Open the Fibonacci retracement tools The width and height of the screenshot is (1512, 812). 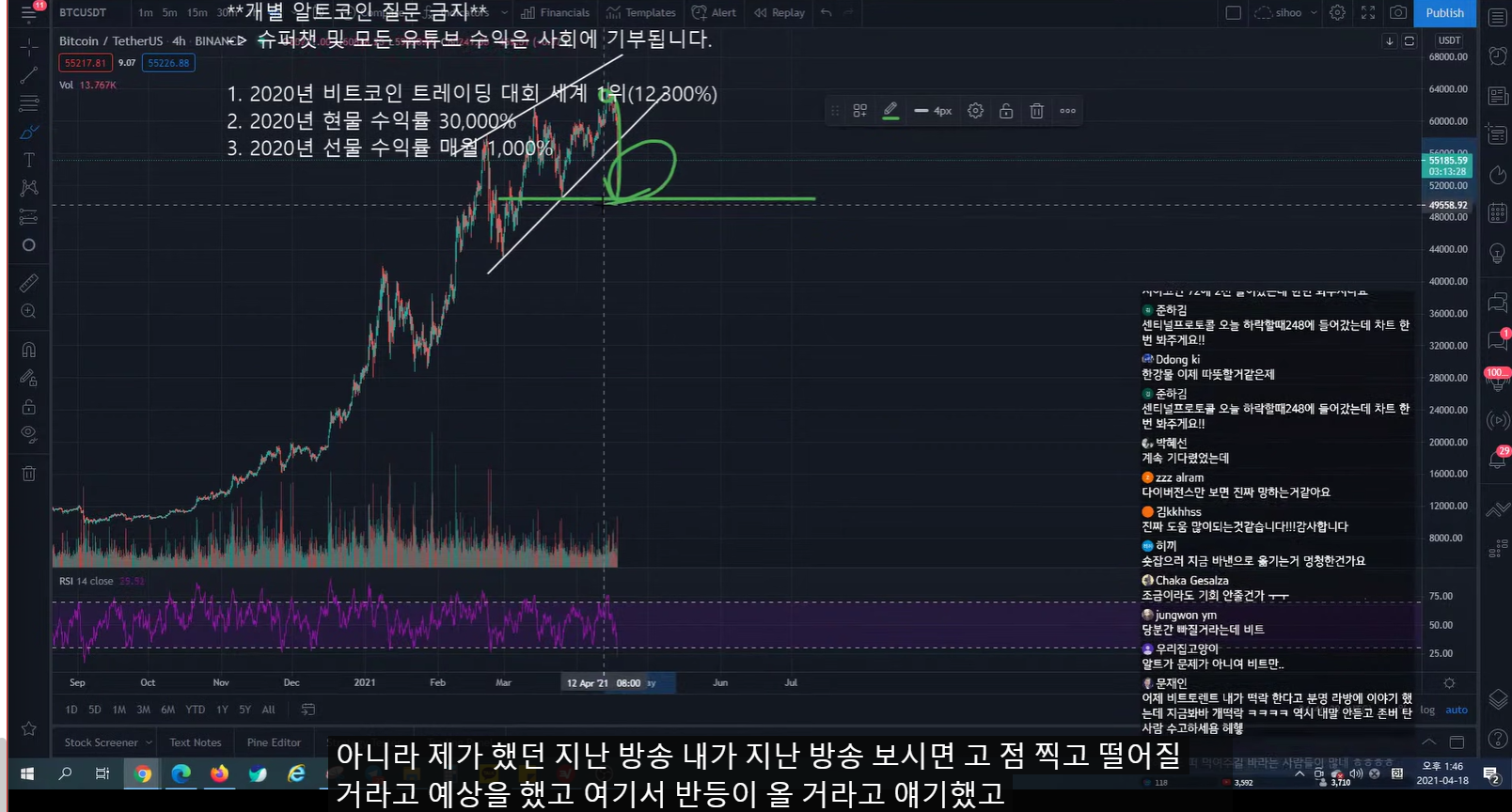29,103
